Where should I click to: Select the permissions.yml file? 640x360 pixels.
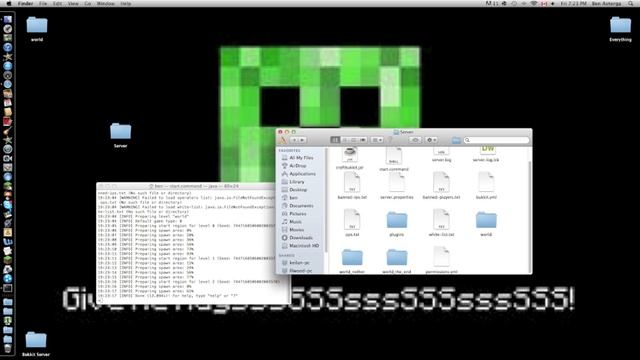tap(441, 260)
